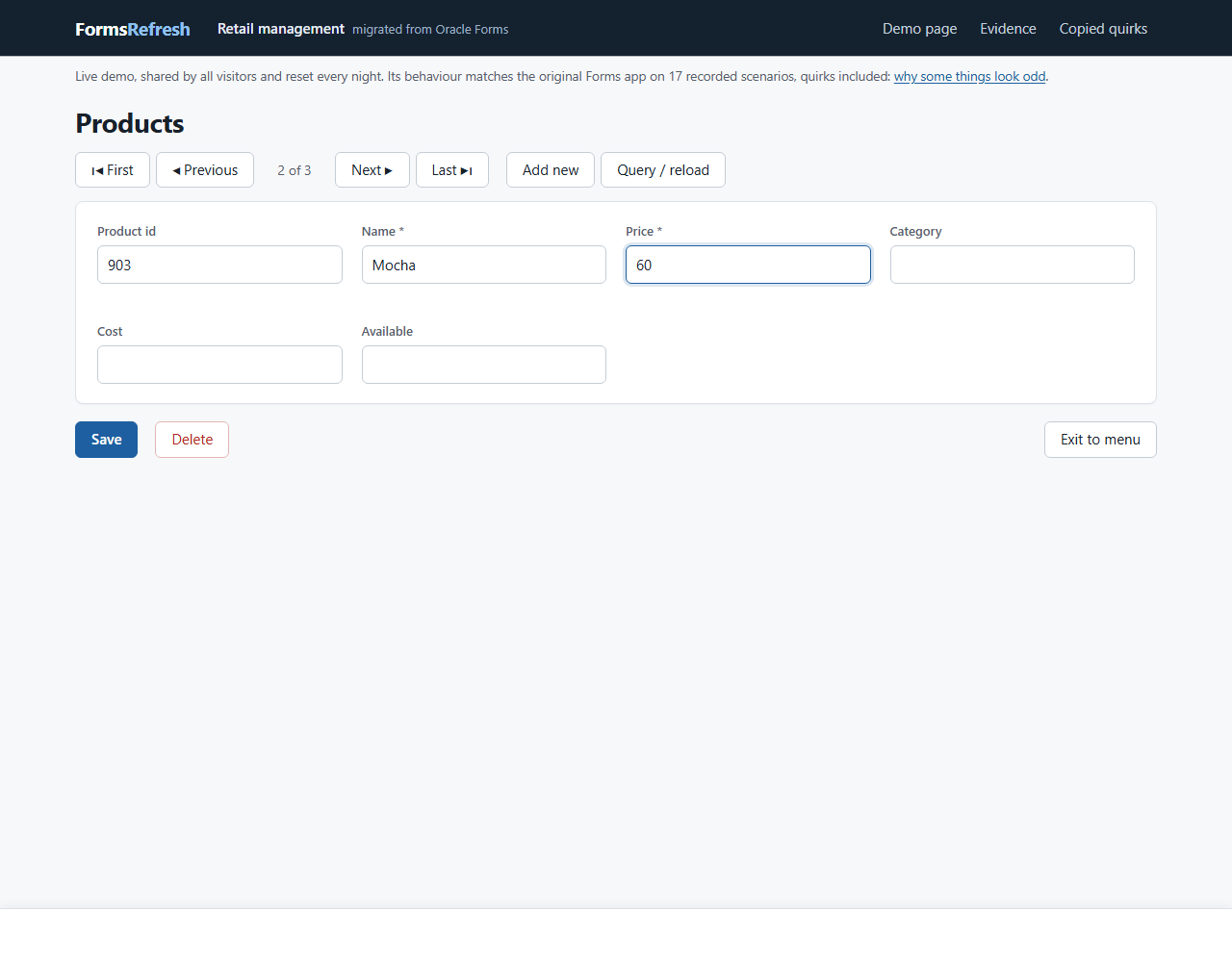1232x962 pixels.
Task: Exit to menu
Action: 1100,440
